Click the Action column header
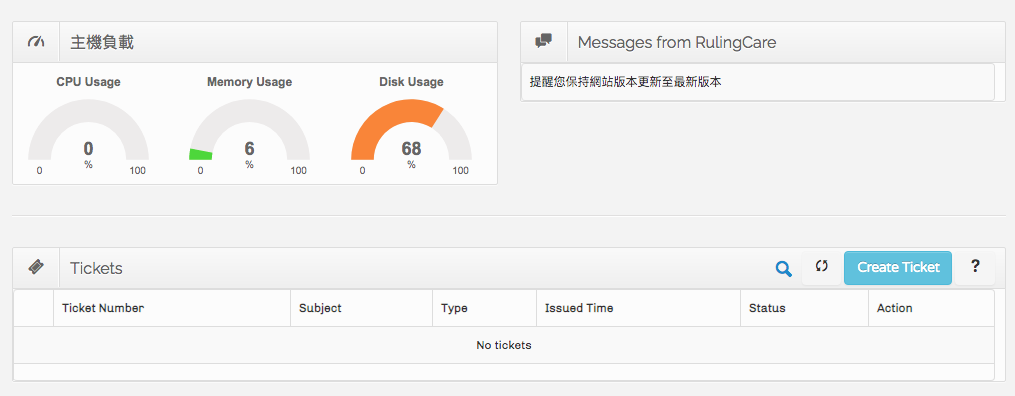 895,308
